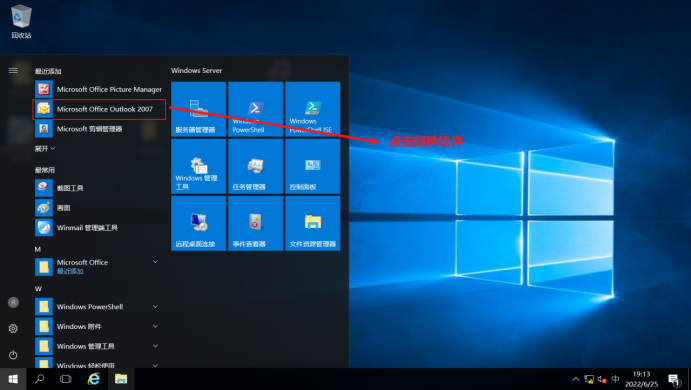
Task: Open the clock and date
Action: pyautogui.click(x=641, y=379)
